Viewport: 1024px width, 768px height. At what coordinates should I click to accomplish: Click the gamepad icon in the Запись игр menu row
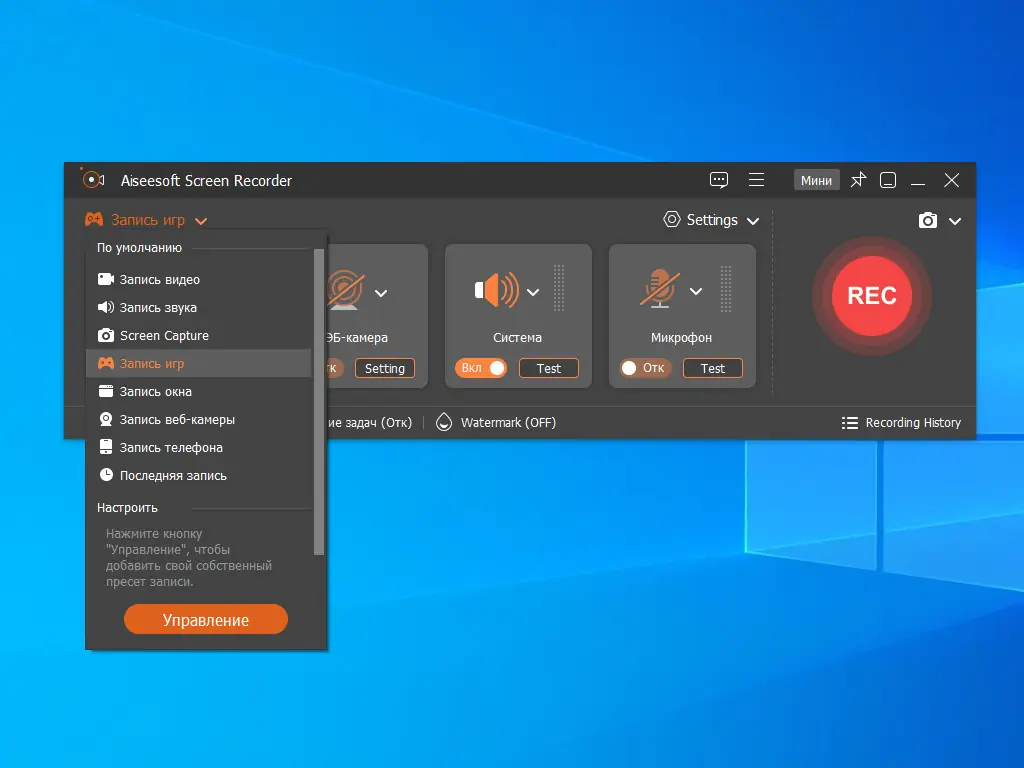coord(106,363)
